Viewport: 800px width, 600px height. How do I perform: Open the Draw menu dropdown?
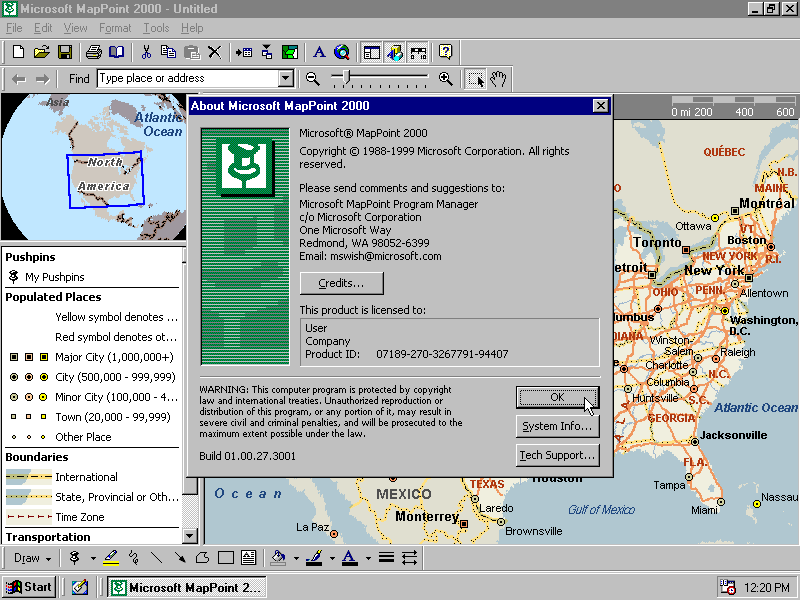[32, 558]
